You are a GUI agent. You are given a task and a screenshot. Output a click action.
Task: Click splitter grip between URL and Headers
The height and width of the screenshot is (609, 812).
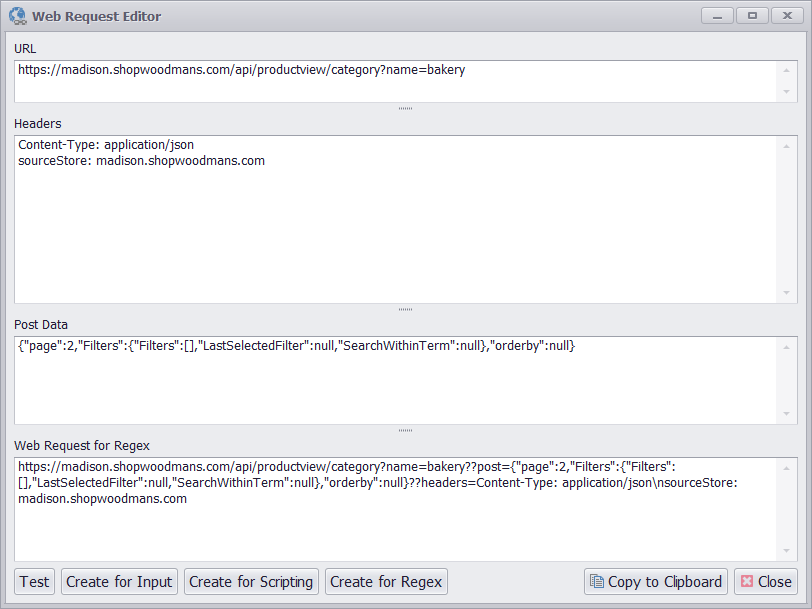point(405,108)
